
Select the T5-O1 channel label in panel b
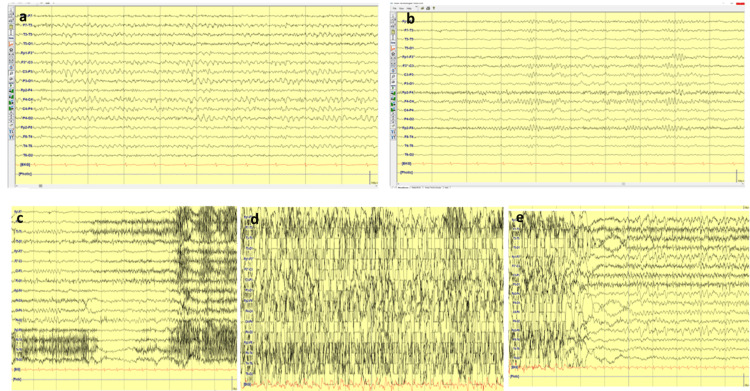[409, 48]
